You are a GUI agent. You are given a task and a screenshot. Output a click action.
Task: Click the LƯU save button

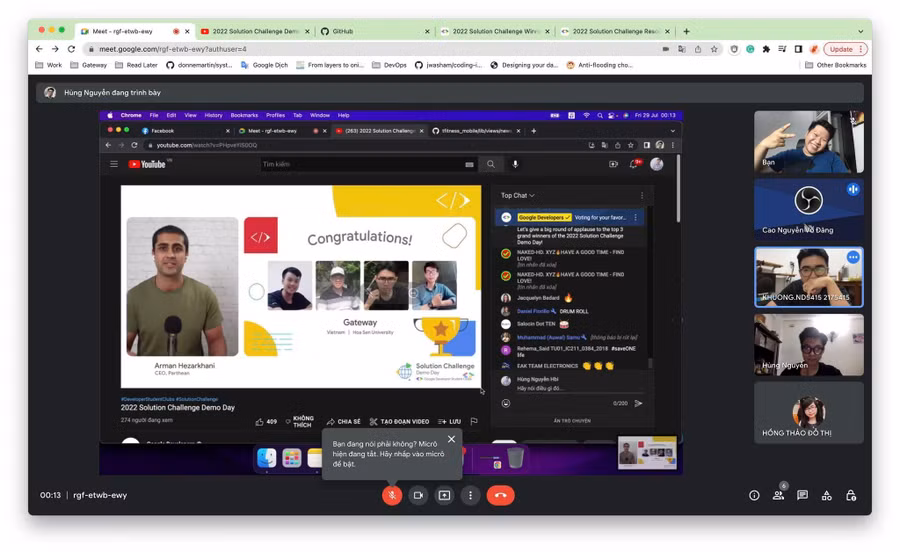[x=449, y=422]
